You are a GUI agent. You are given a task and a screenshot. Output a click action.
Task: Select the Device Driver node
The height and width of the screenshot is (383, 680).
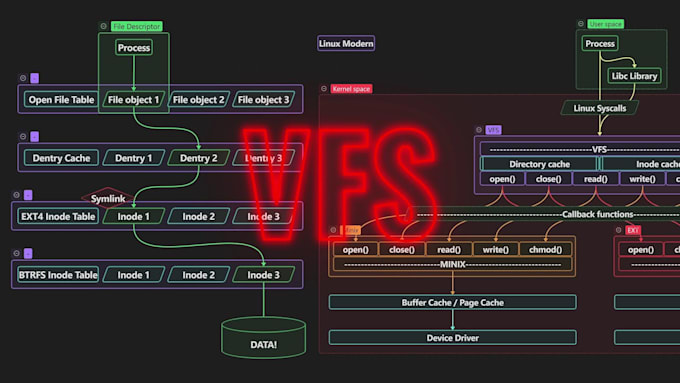click(x=453, y=338)
